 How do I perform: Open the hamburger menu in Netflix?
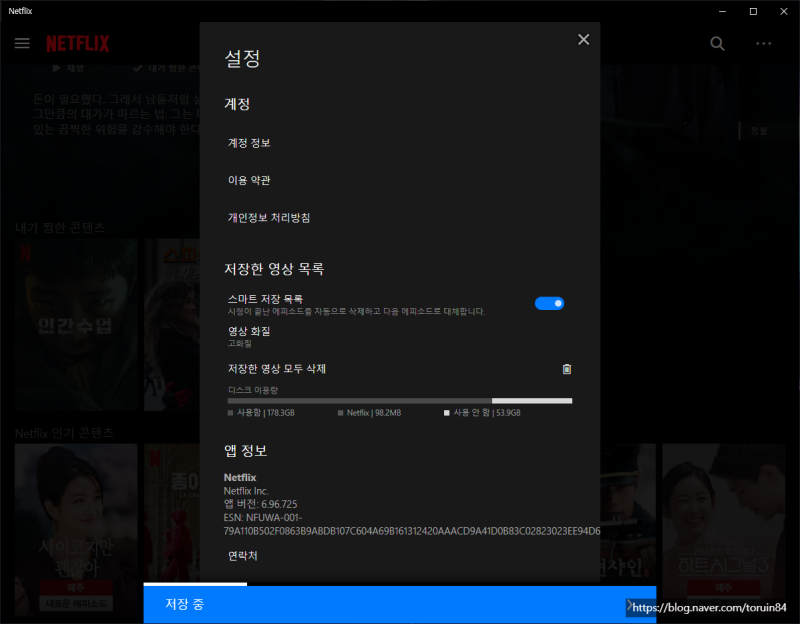coord(22,43)
